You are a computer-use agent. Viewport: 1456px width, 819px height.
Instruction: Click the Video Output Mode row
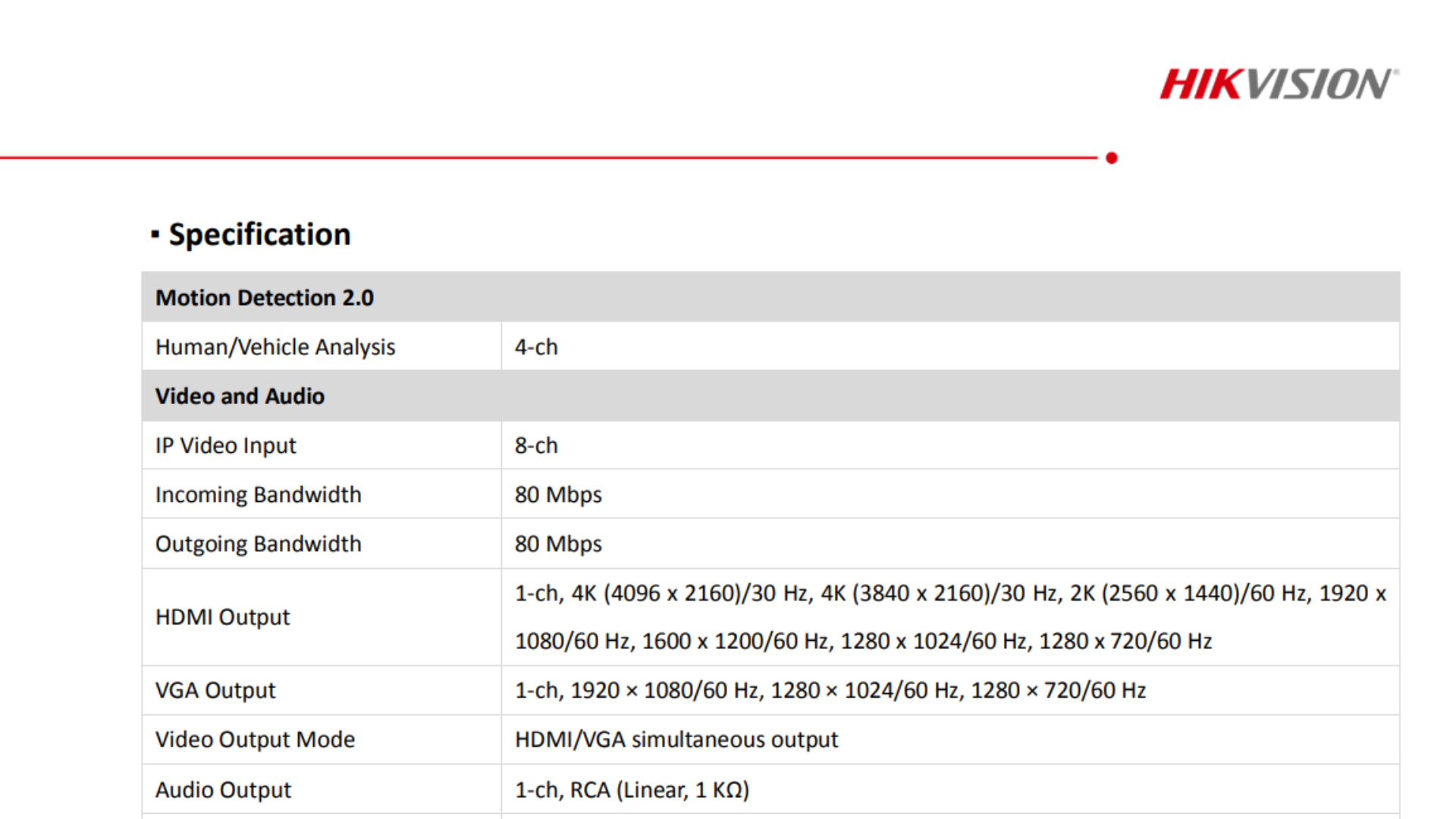tap(255, 739)
